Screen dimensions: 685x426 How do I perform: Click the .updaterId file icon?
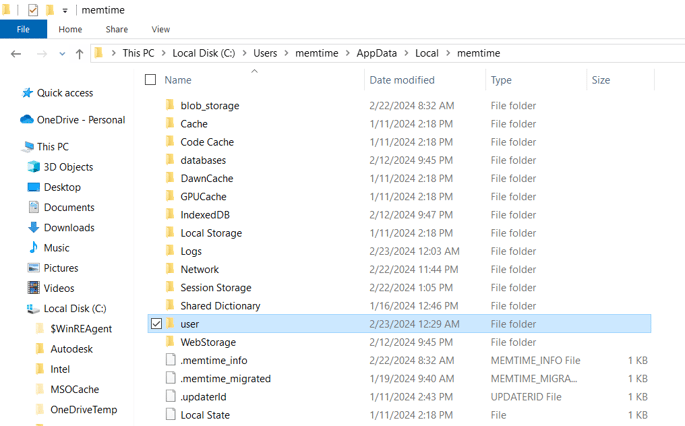(x=170, y=396)
